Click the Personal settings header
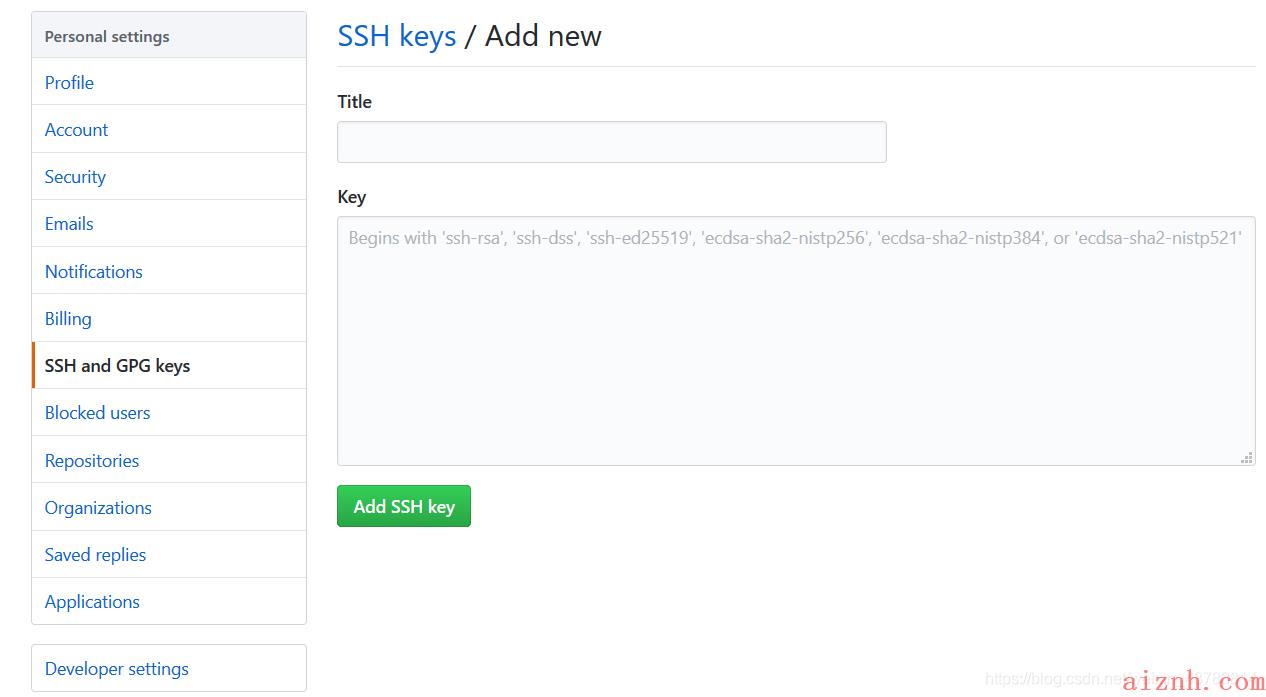The height and width of the screenshot is (697, 1266). (x=169, y=36)
